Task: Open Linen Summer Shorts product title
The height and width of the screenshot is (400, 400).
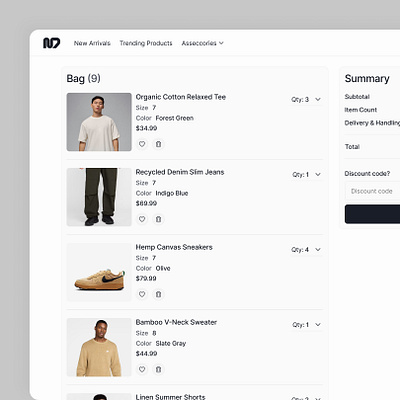Action: pos(170,397)
